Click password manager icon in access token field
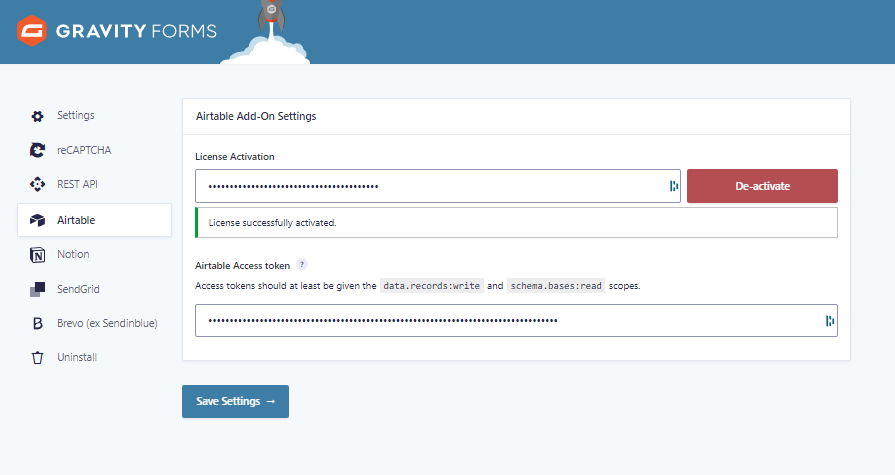 830,321
